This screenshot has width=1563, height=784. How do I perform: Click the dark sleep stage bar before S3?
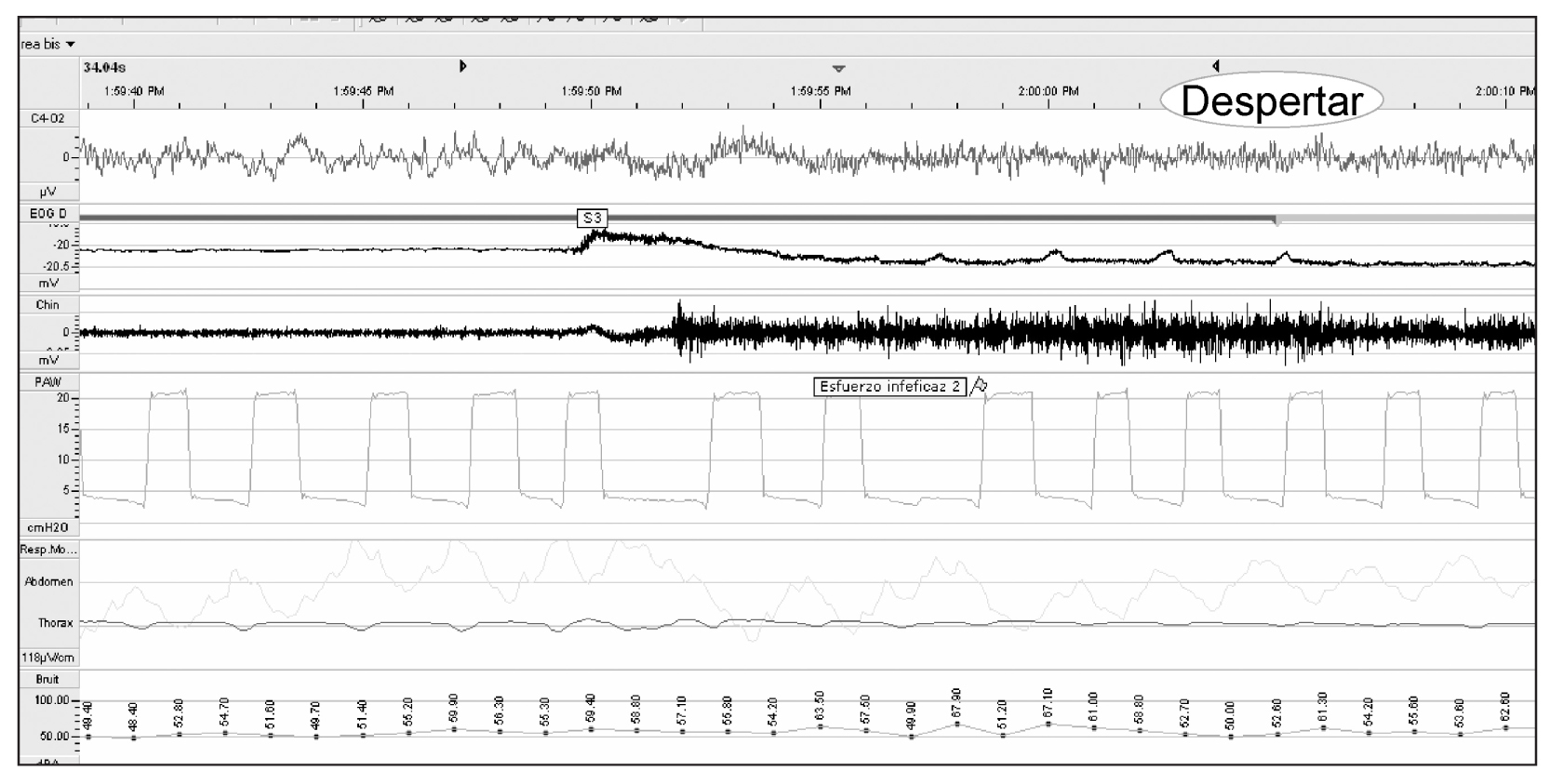(326, 218)
